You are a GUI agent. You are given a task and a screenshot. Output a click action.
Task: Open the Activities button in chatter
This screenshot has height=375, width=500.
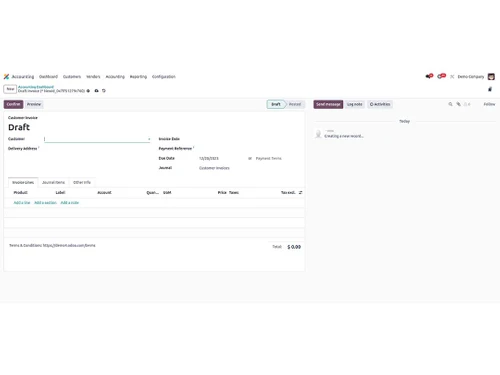click(380, 104)
